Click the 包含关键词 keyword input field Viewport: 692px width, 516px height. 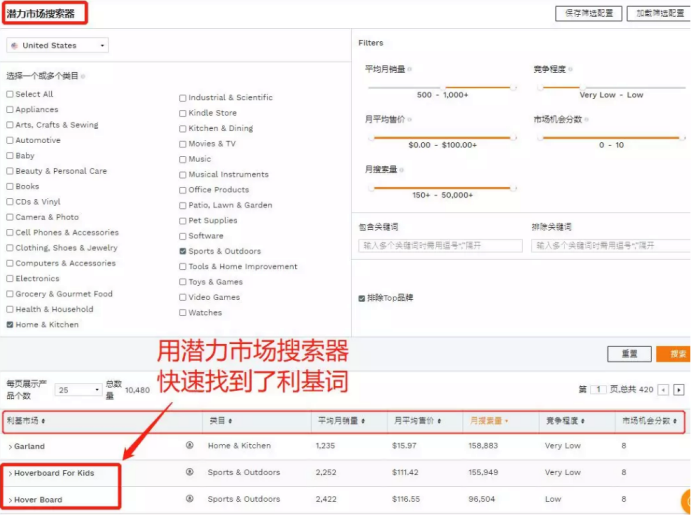coord(440,245)
